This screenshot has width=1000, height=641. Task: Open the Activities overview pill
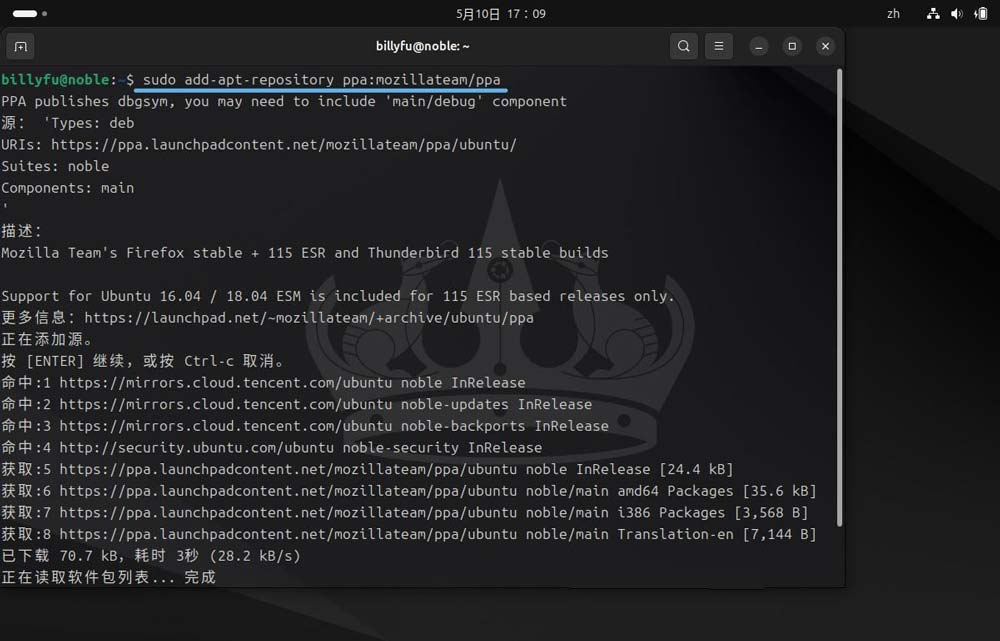coord(25,14)
